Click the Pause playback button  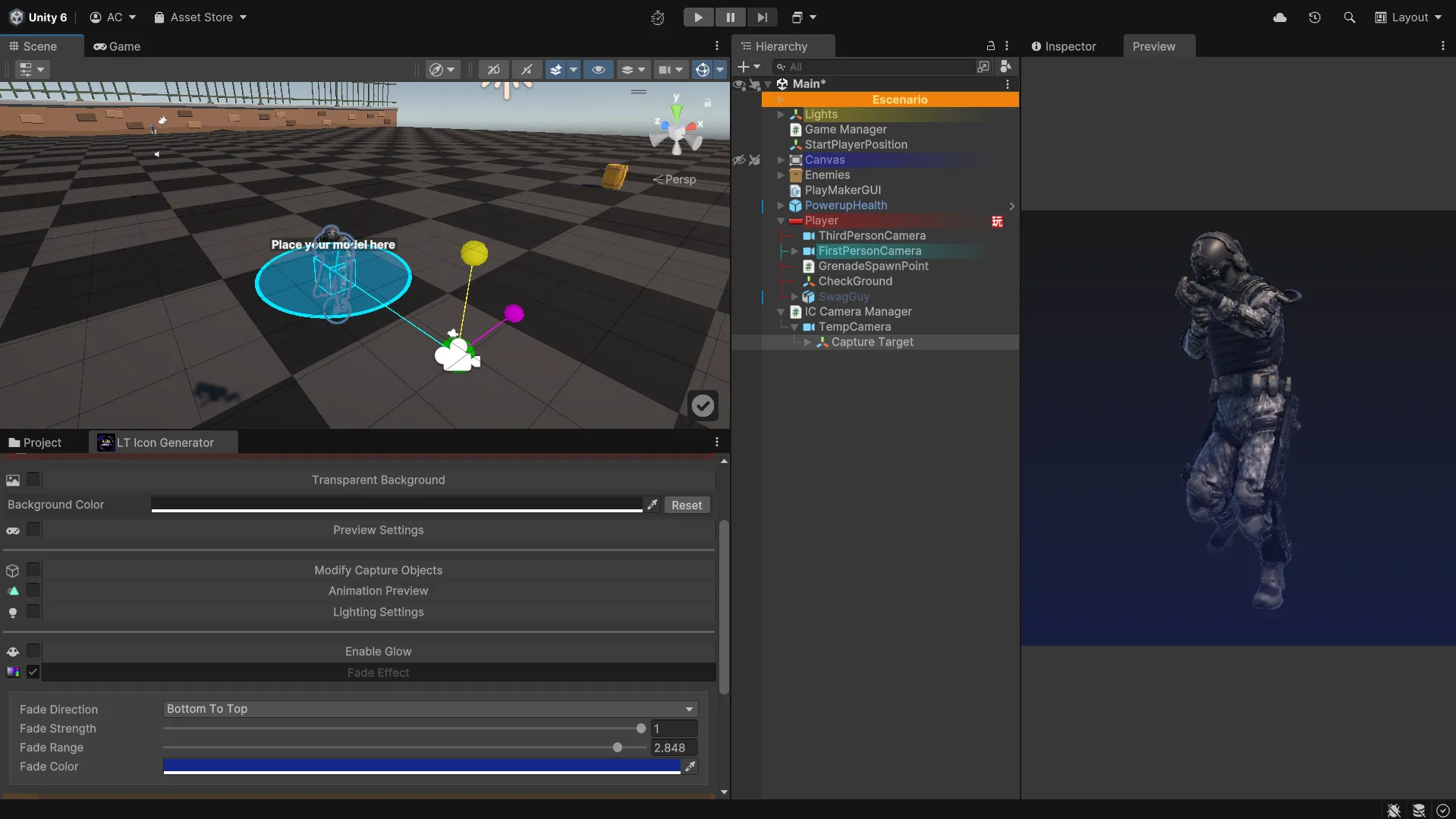click(x=730, y=17)
